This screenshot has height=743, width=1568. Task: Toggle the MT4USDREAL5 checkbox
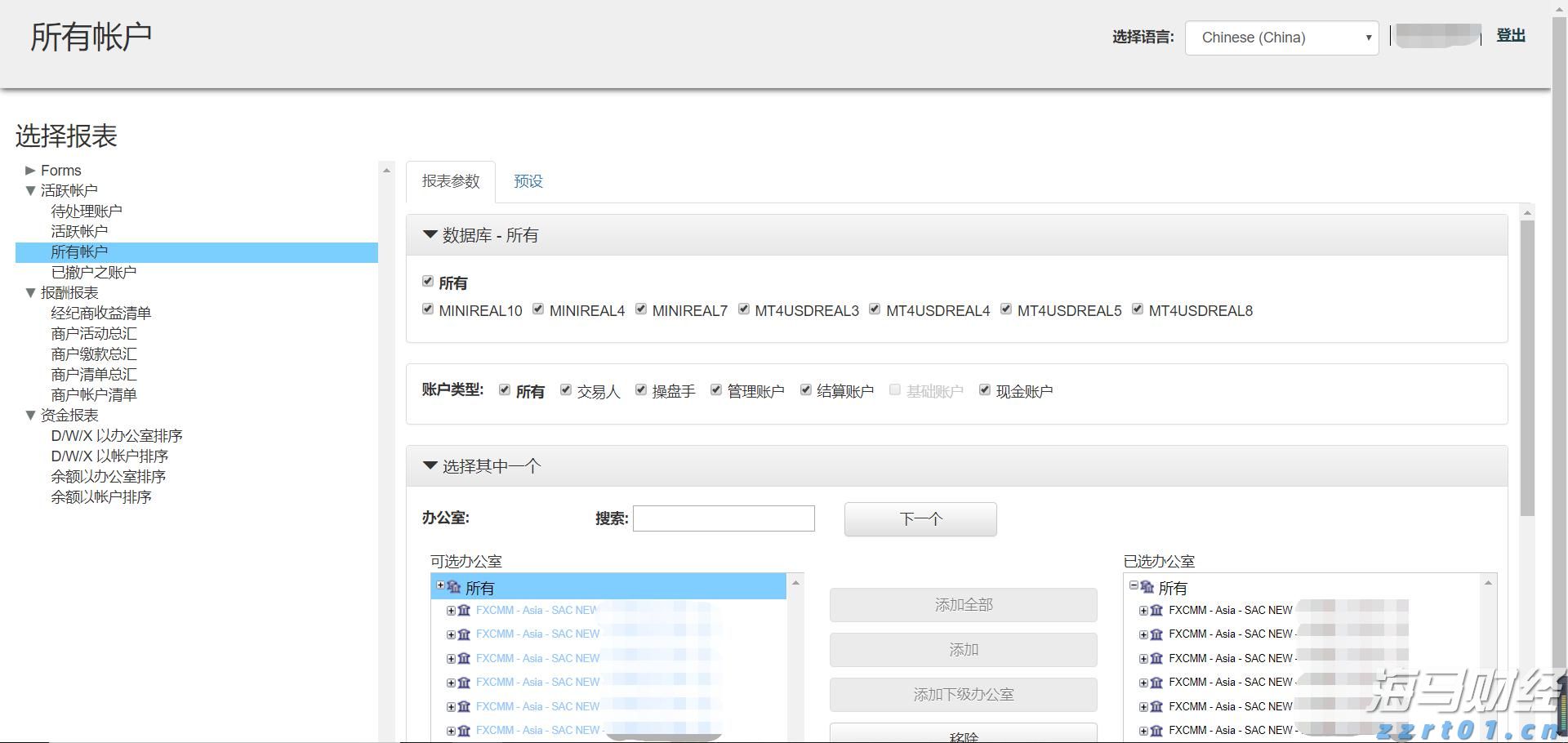(x=1005, y=309)
